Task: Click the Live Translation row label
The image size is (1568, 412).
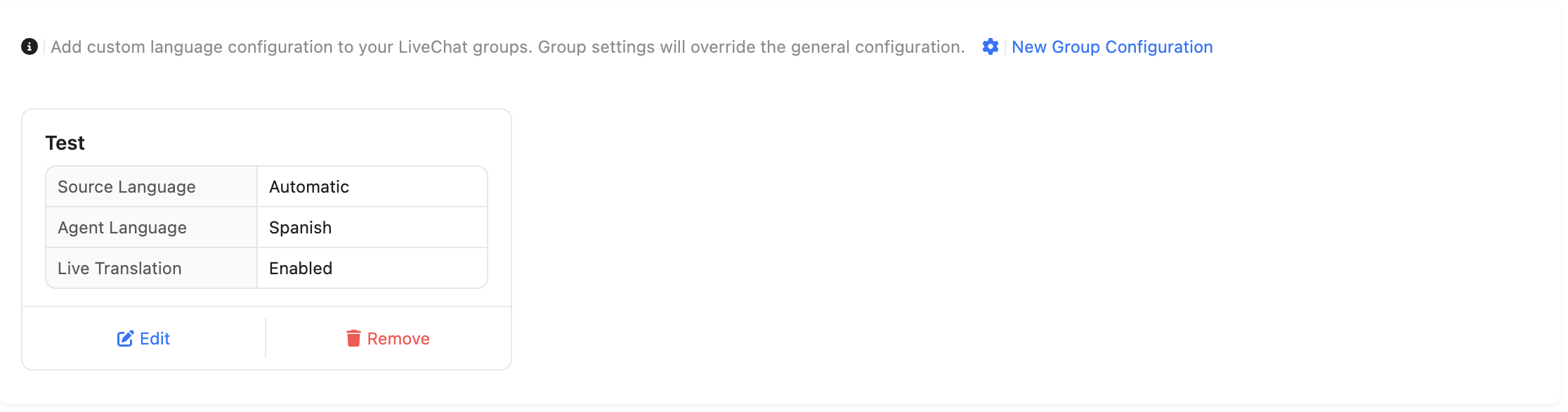Action: [x=119, y=269]
